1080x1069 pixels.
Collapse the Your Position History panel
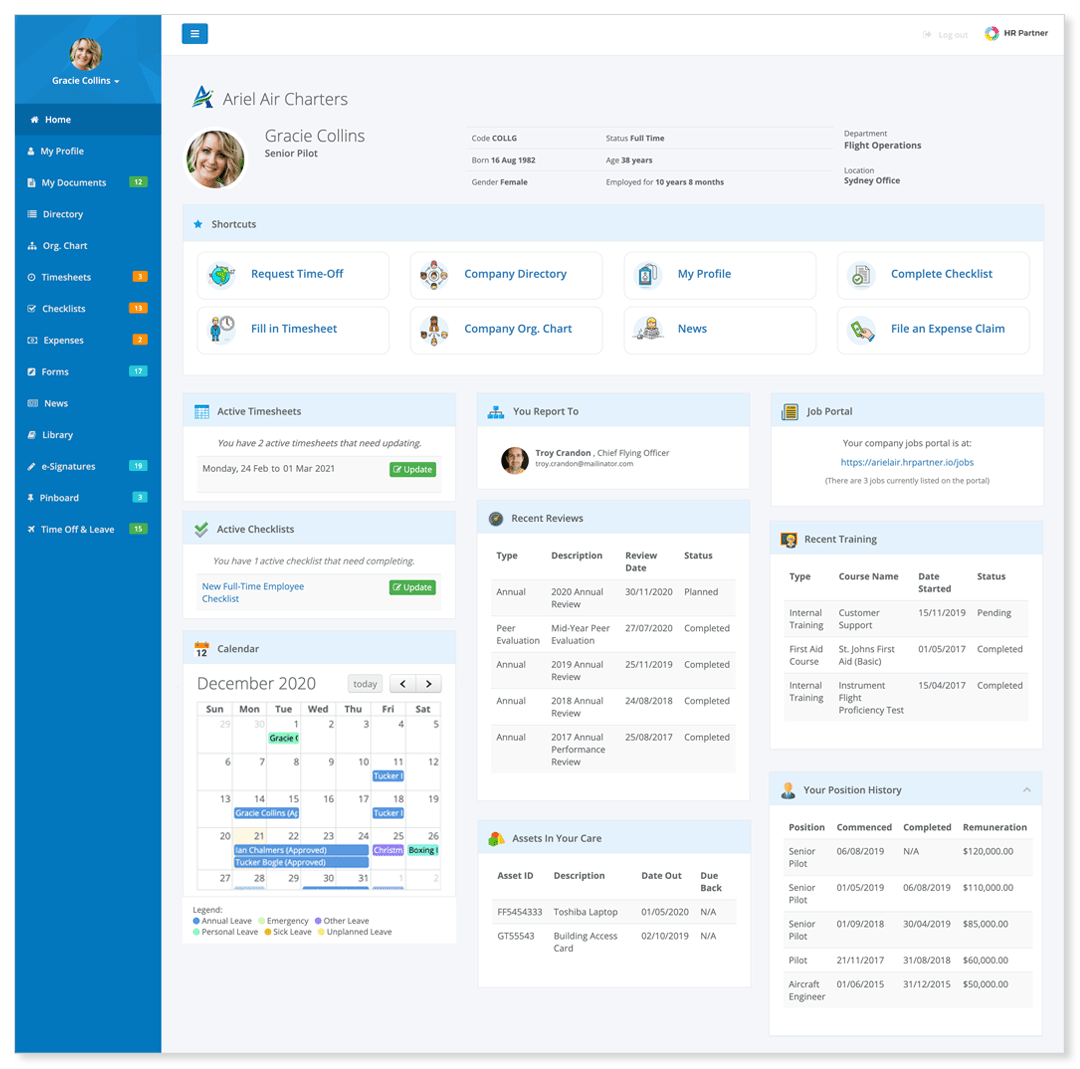click(1028, 789)
